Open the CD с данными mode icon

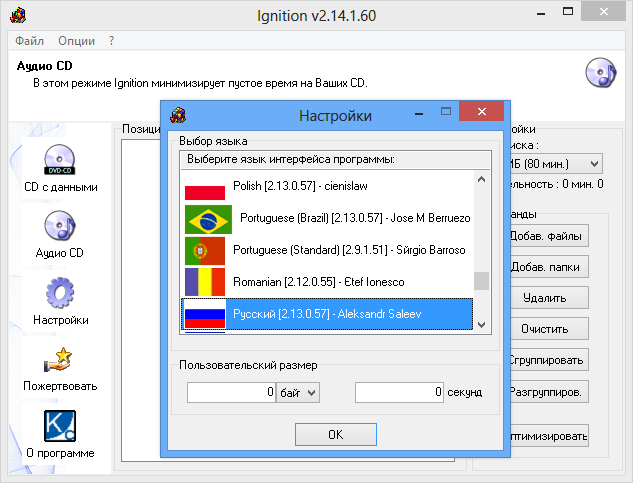59,160
